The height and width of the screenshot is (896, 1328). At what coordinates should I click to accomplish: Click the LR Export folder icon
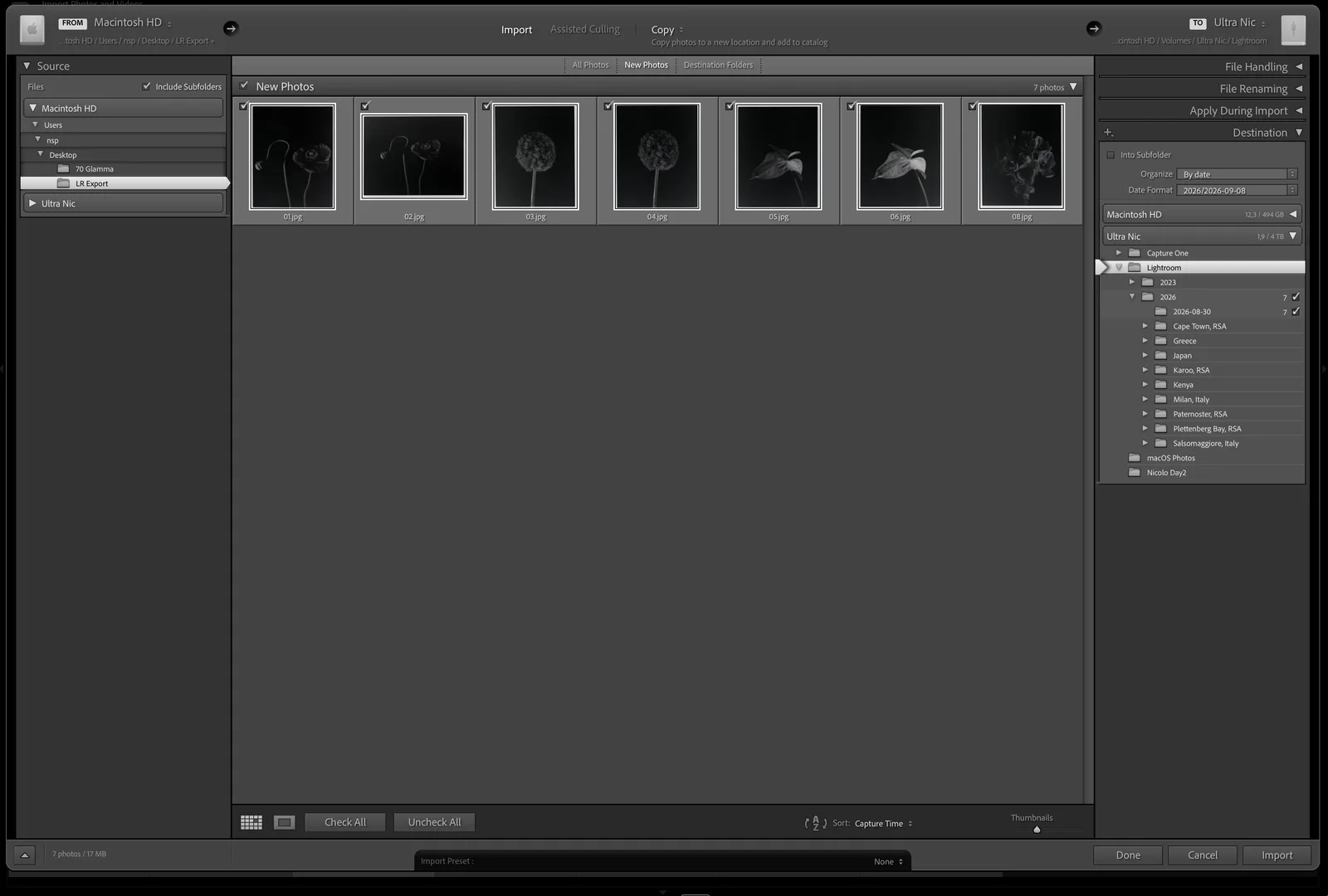point(63,183)
